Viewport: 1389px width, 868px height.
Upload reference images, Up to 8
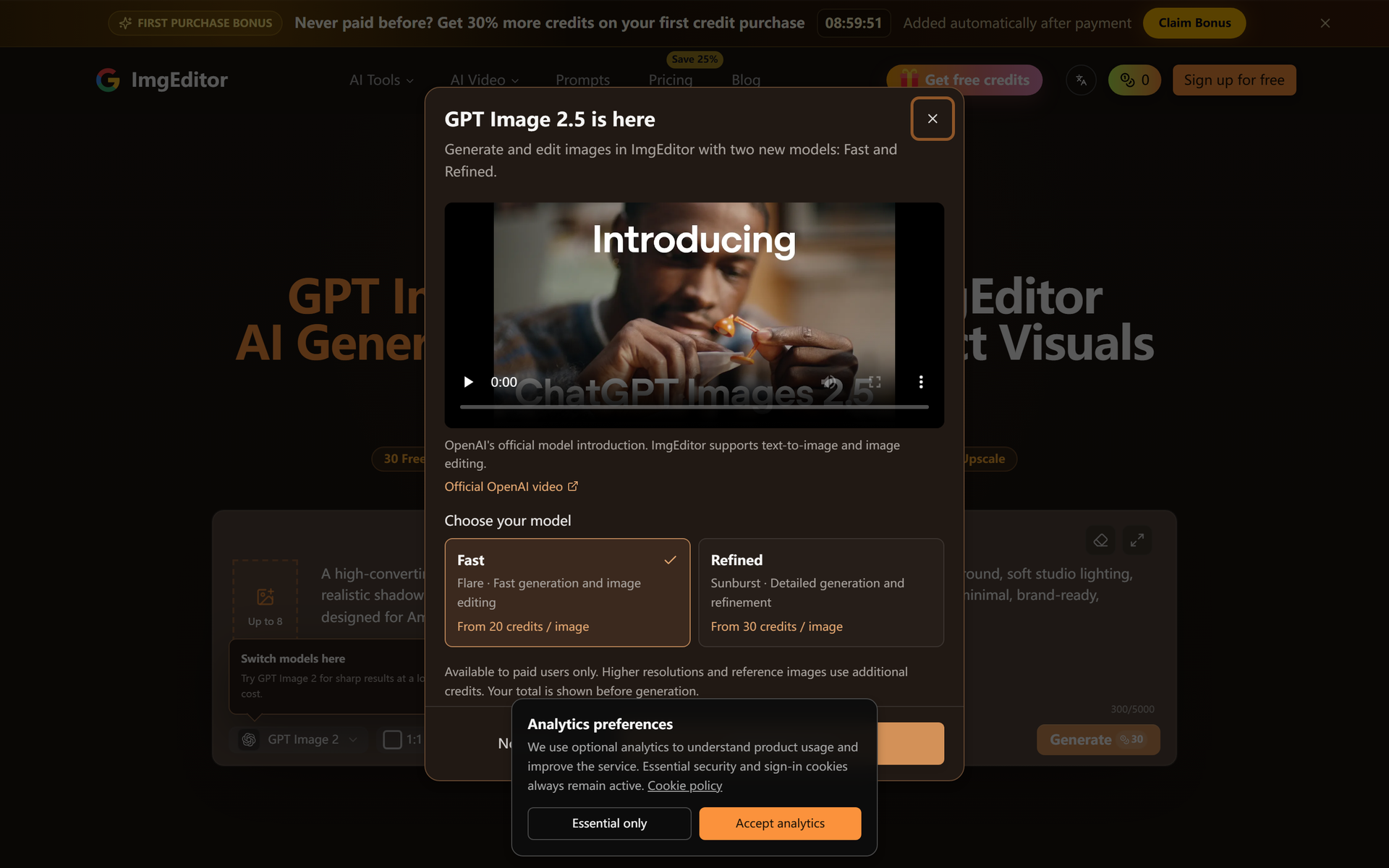pyautogui.click(x=265, y=599)
